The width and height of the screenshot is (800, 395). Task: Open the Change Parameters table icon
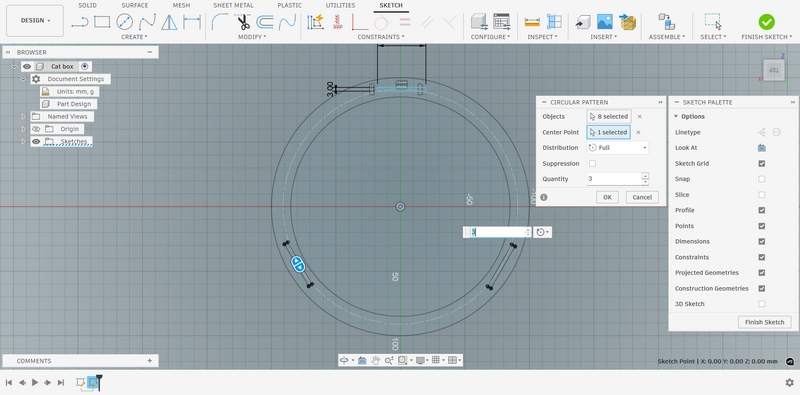pyautogui.click(x=502, y=22)
